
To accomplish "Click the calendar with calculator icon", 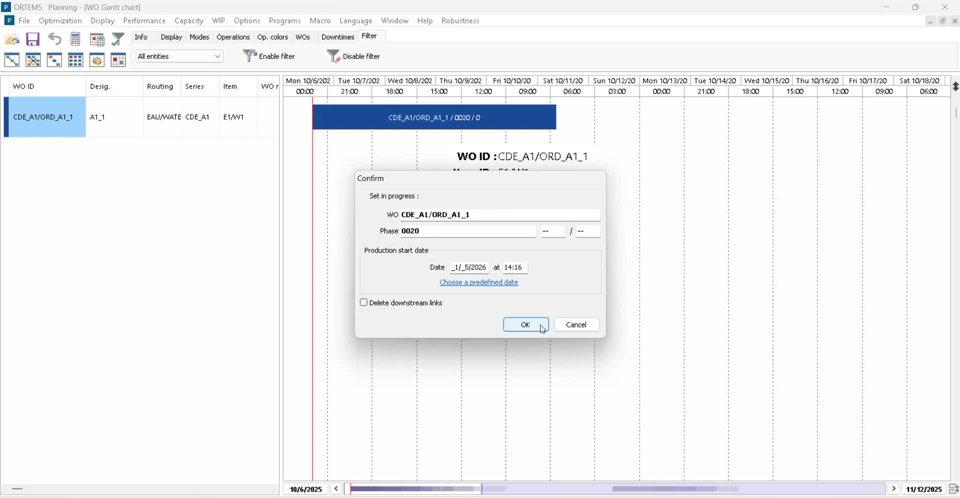I will (97, 39).
